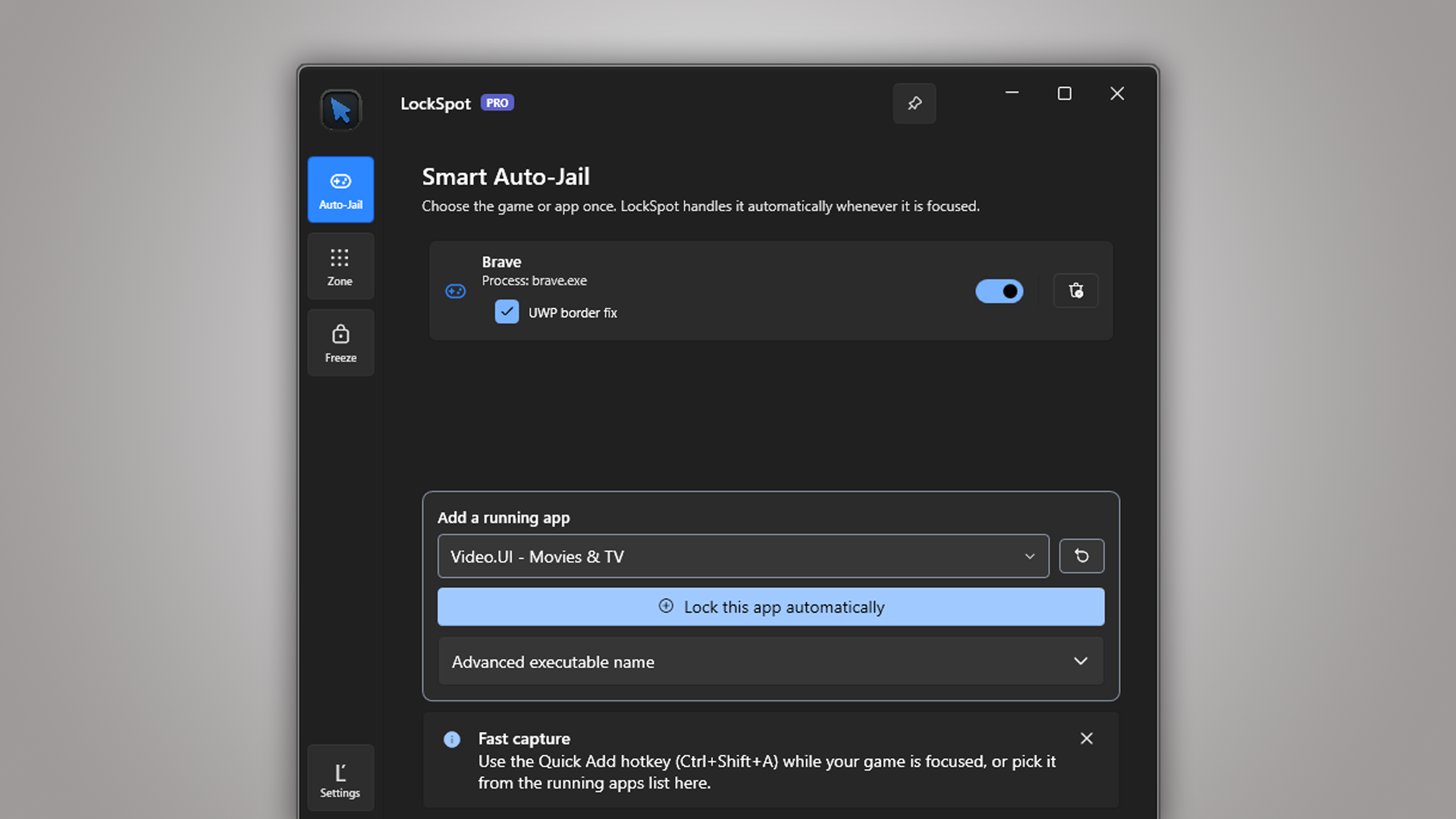Open the Auto-Jail sidebar tab
The image size is (1456, 819).
pyautogui.click(x=340, y=190)
